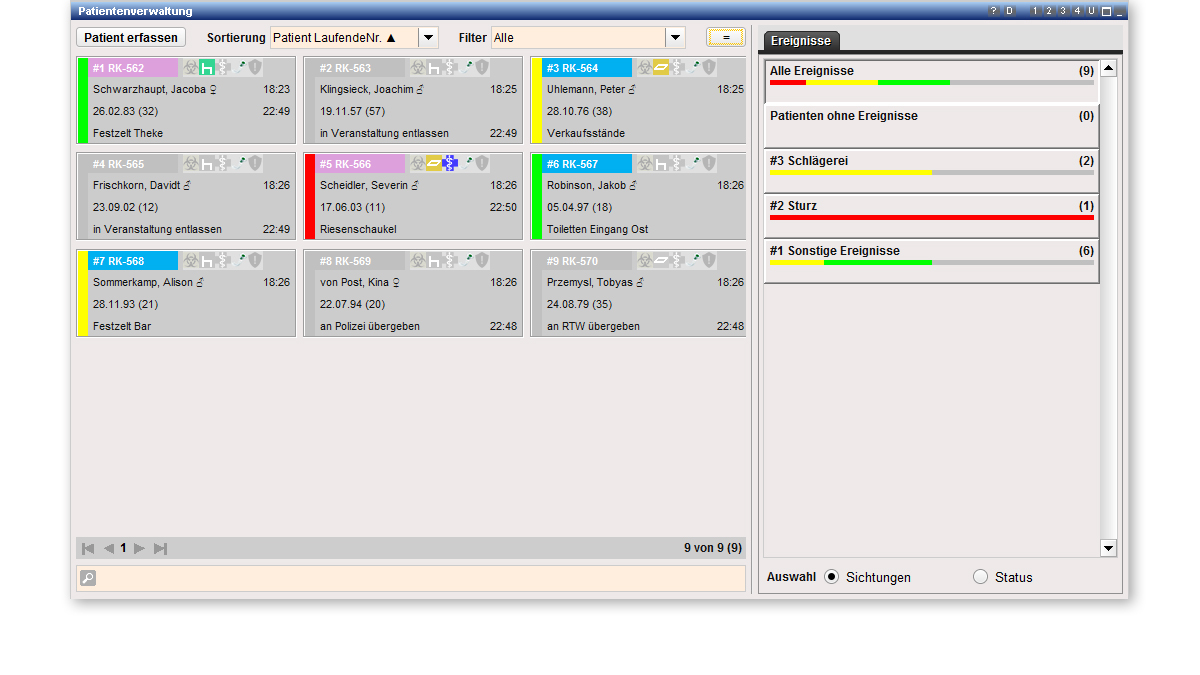Click biohazard icon on card #1 RK-562
1200x675 pixels.
coord(190,67)
